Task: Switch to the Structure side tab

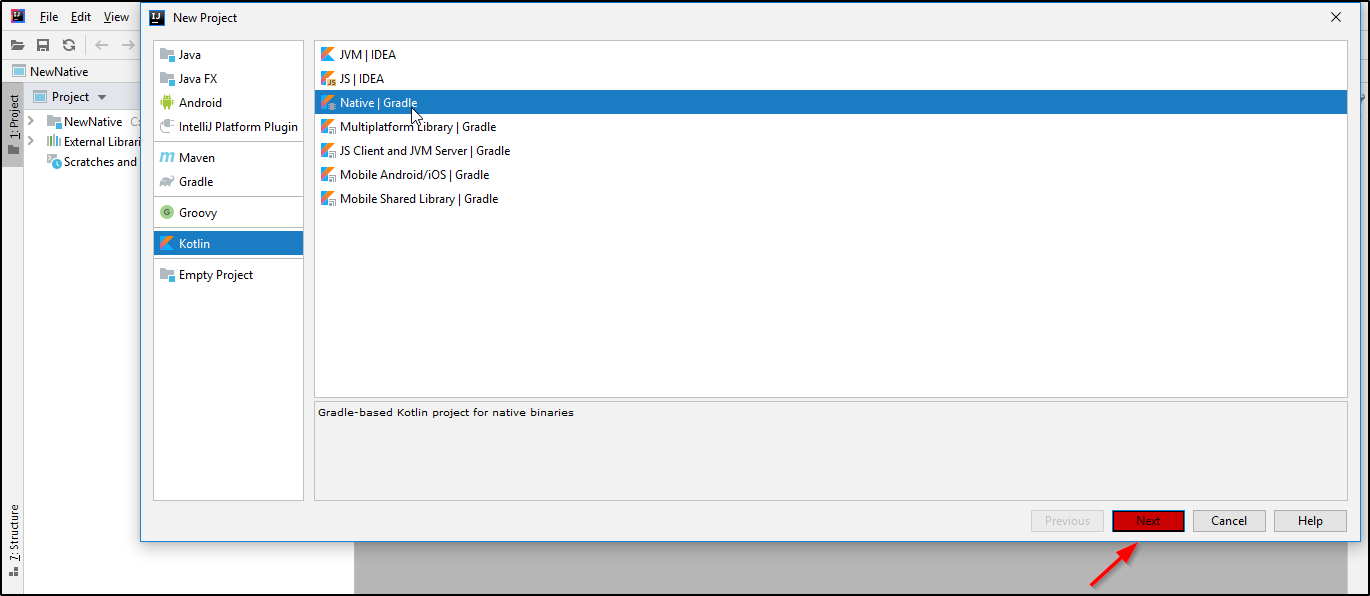Action: (x=13, y=535)
